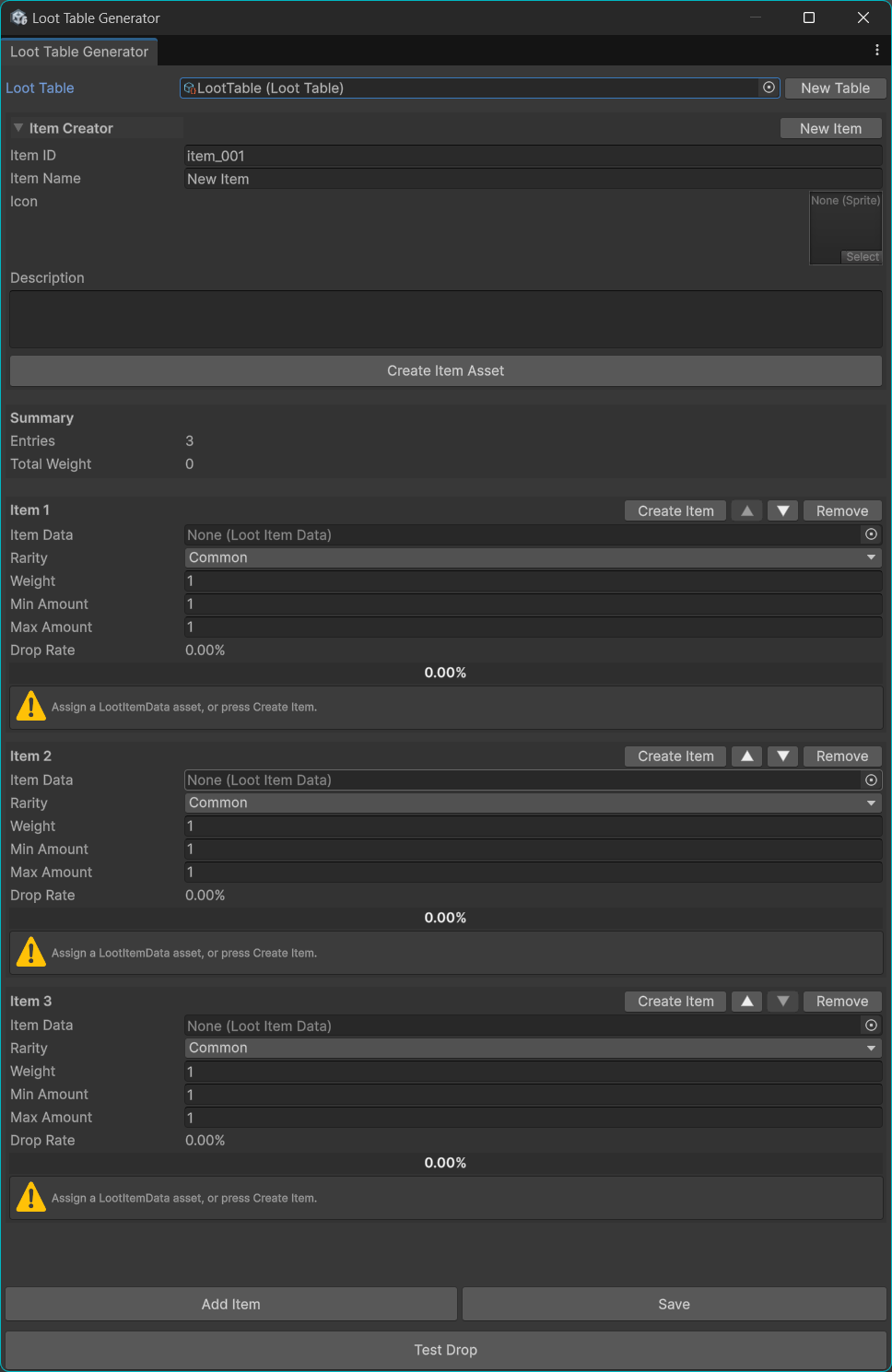Select the Icon sprite preview box
The height and width of the screenshot is (1372, 892).
click(845, 228)
